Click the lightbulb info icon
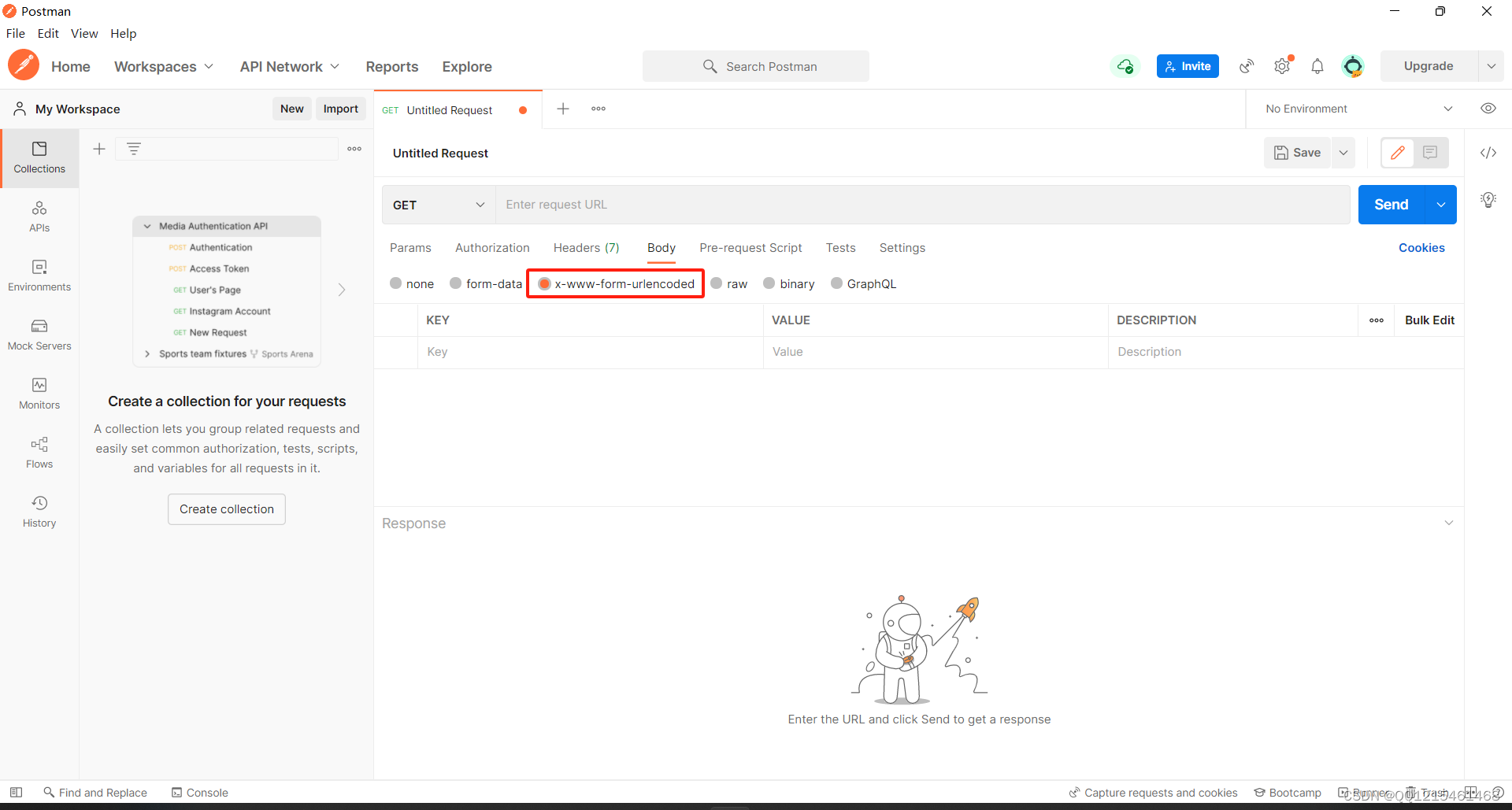The image size is (1512, 810). click(1488, 200)
